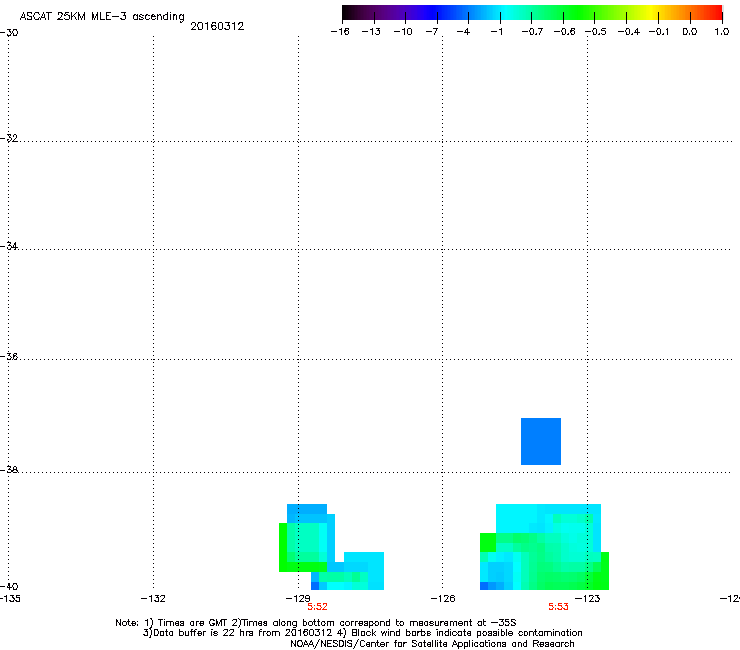Click the -135 longitude axis label
Screen dimensions: 740x650
(9, 599)
